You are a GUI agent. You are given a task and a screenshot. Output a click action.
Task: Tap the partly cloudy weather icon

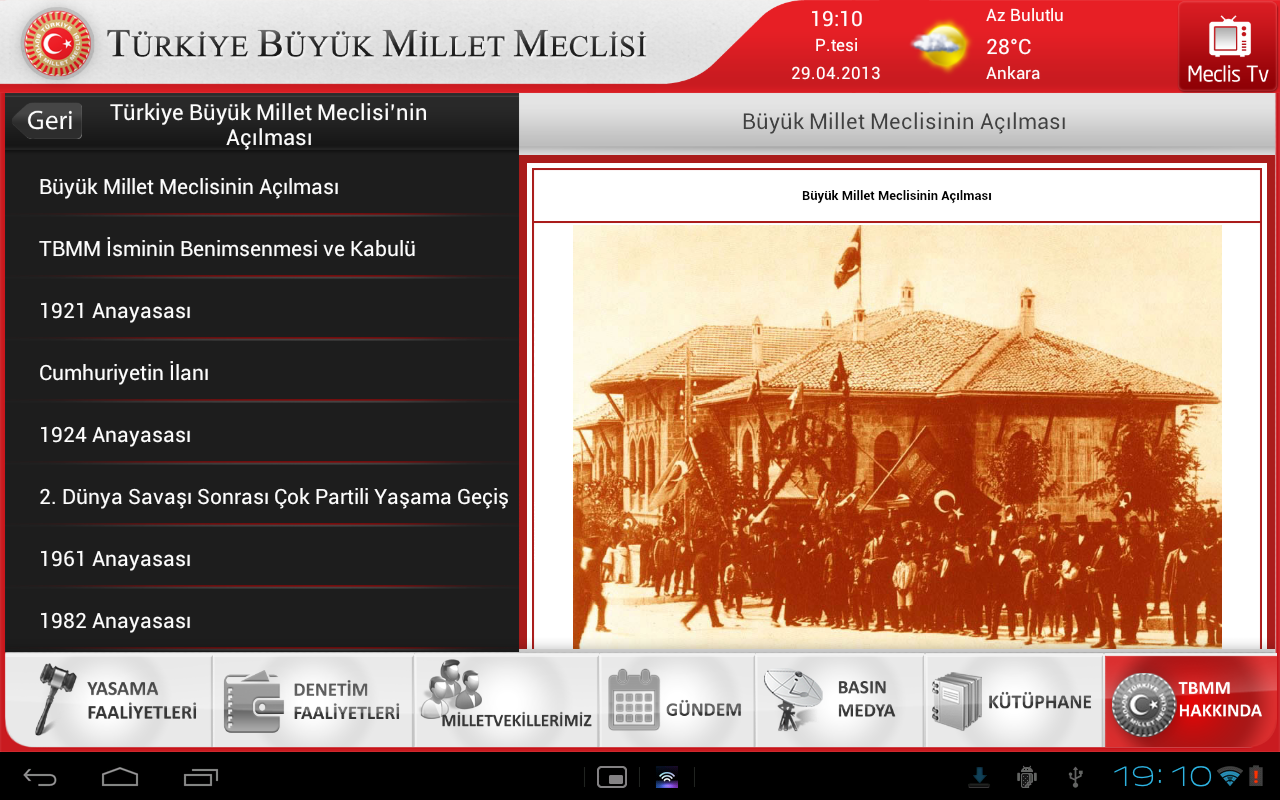click(940, 46)
